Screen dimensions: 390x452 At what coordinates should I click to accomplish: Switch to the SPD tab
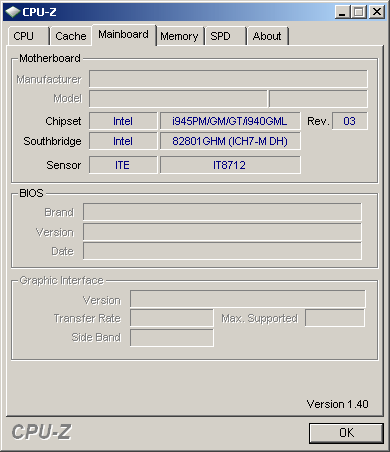[226, 36]
